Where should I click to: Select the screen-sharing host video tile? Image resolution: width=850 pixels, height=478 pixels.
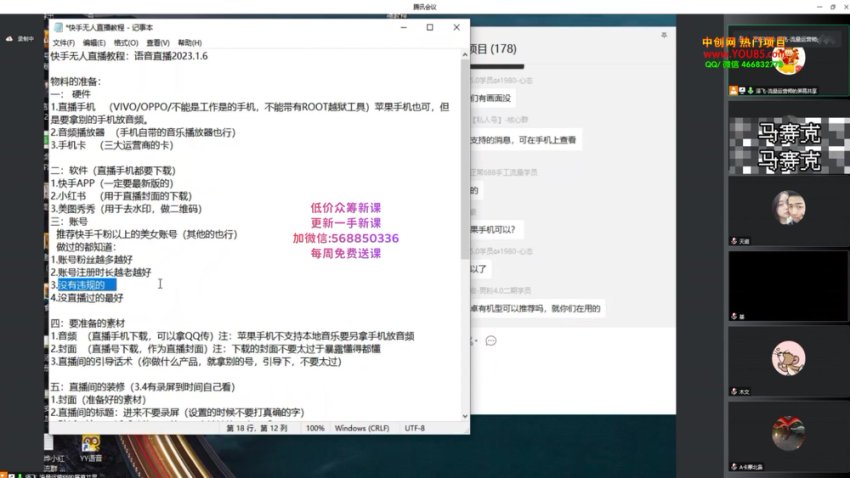[x=788, y=61]
